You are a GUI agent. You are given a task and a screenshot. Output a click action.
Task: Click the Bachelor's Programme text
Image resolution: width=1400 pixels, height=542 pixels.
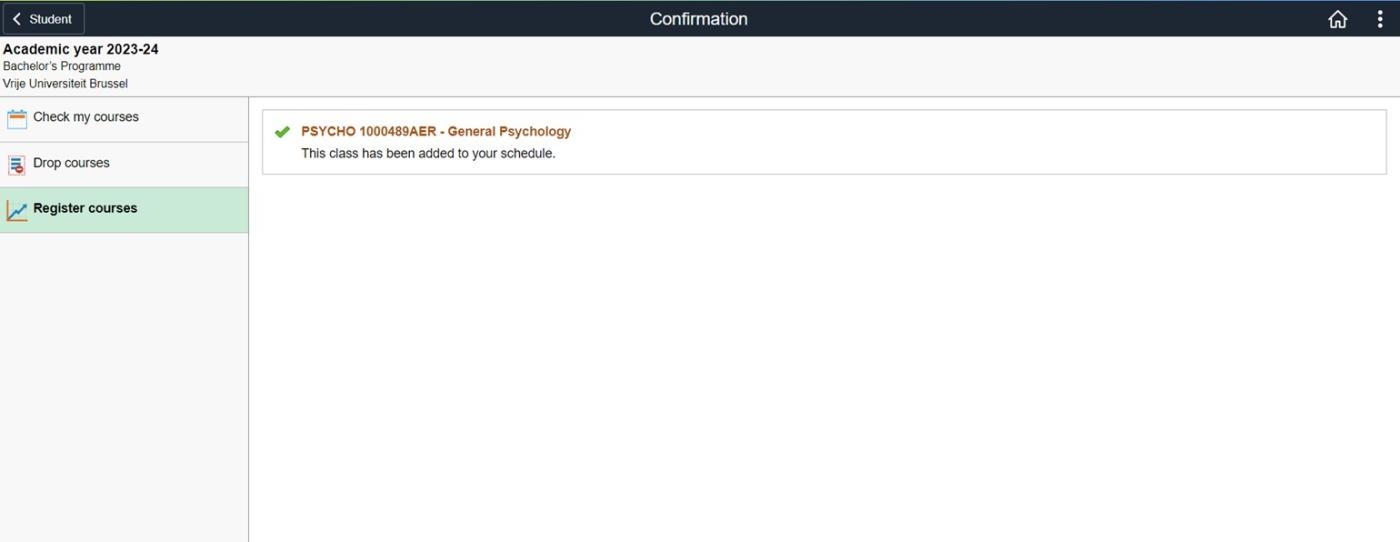point(62,66)
